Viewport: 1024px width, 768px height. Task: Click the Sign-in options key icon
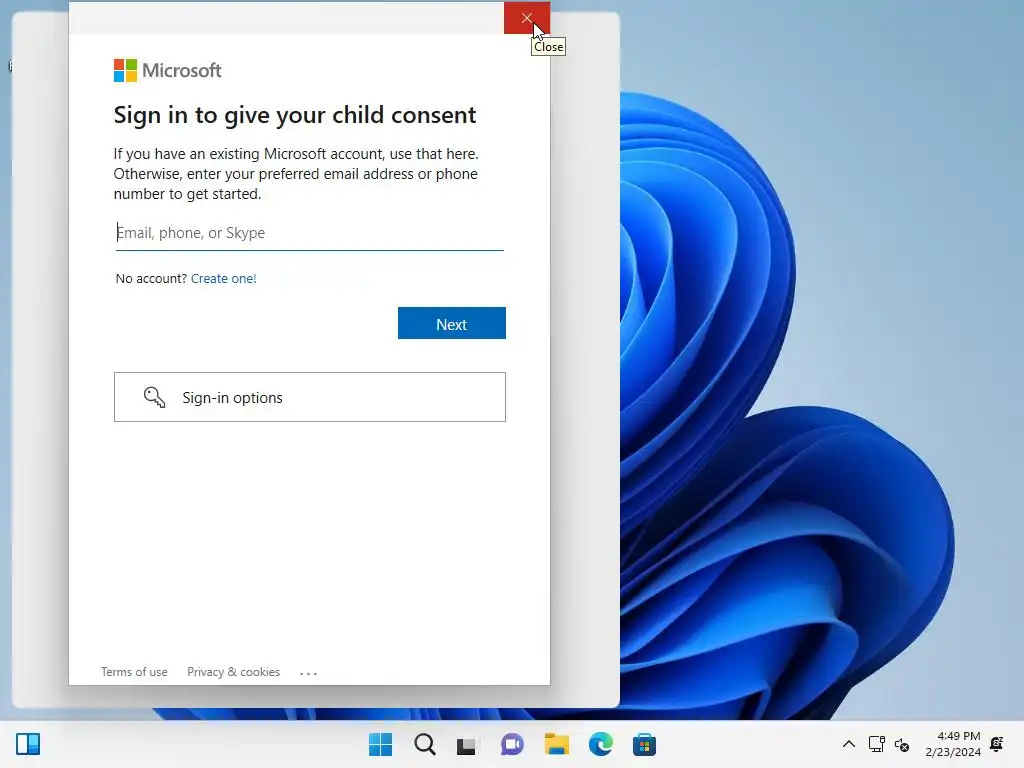point(155,397)
